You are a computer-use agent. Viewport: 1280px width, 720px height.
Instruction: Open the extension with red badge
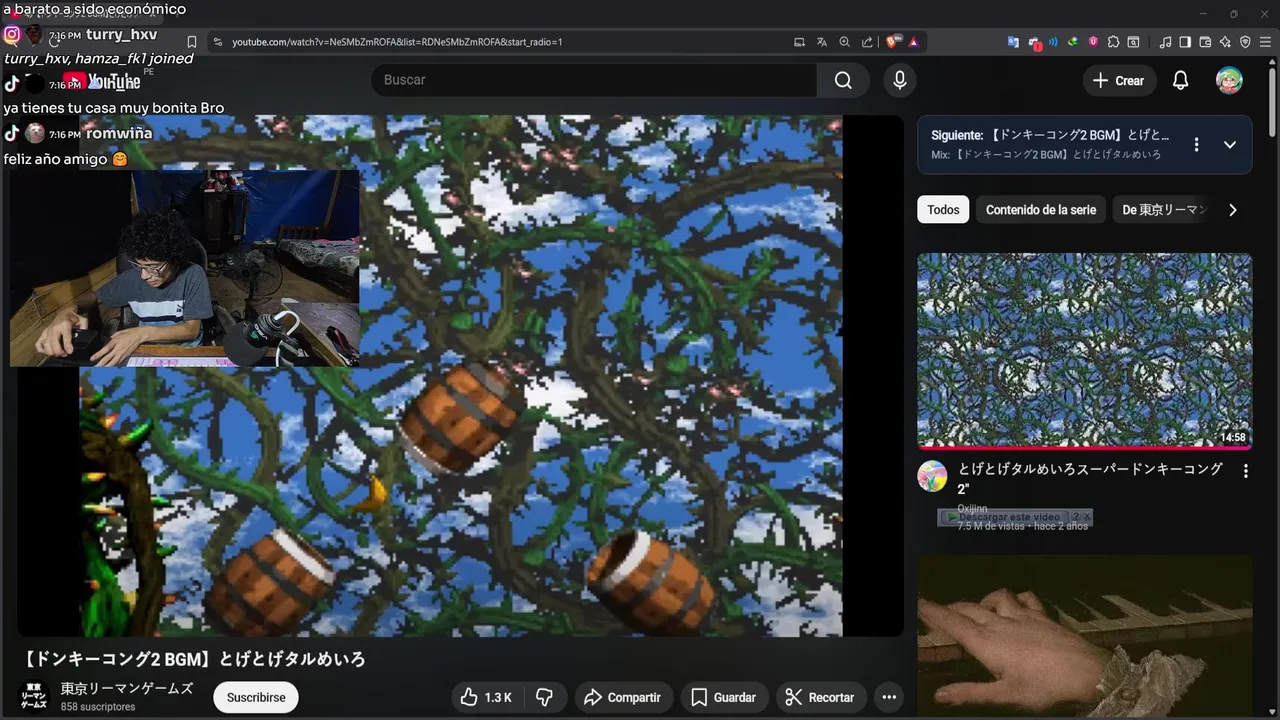[x=1034, y=42]
